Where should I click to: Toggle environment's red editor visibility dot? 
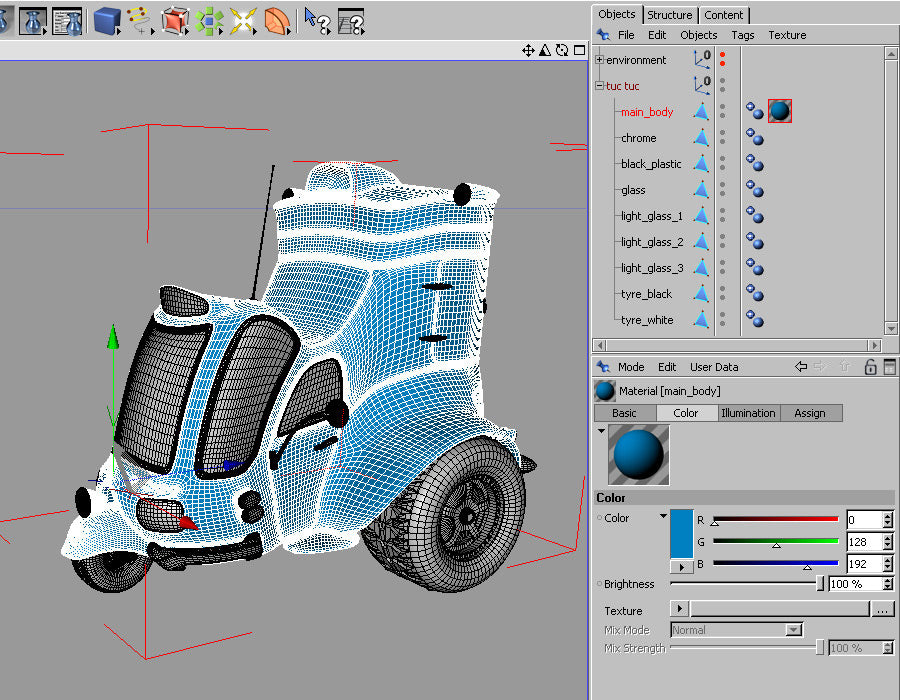724,55
